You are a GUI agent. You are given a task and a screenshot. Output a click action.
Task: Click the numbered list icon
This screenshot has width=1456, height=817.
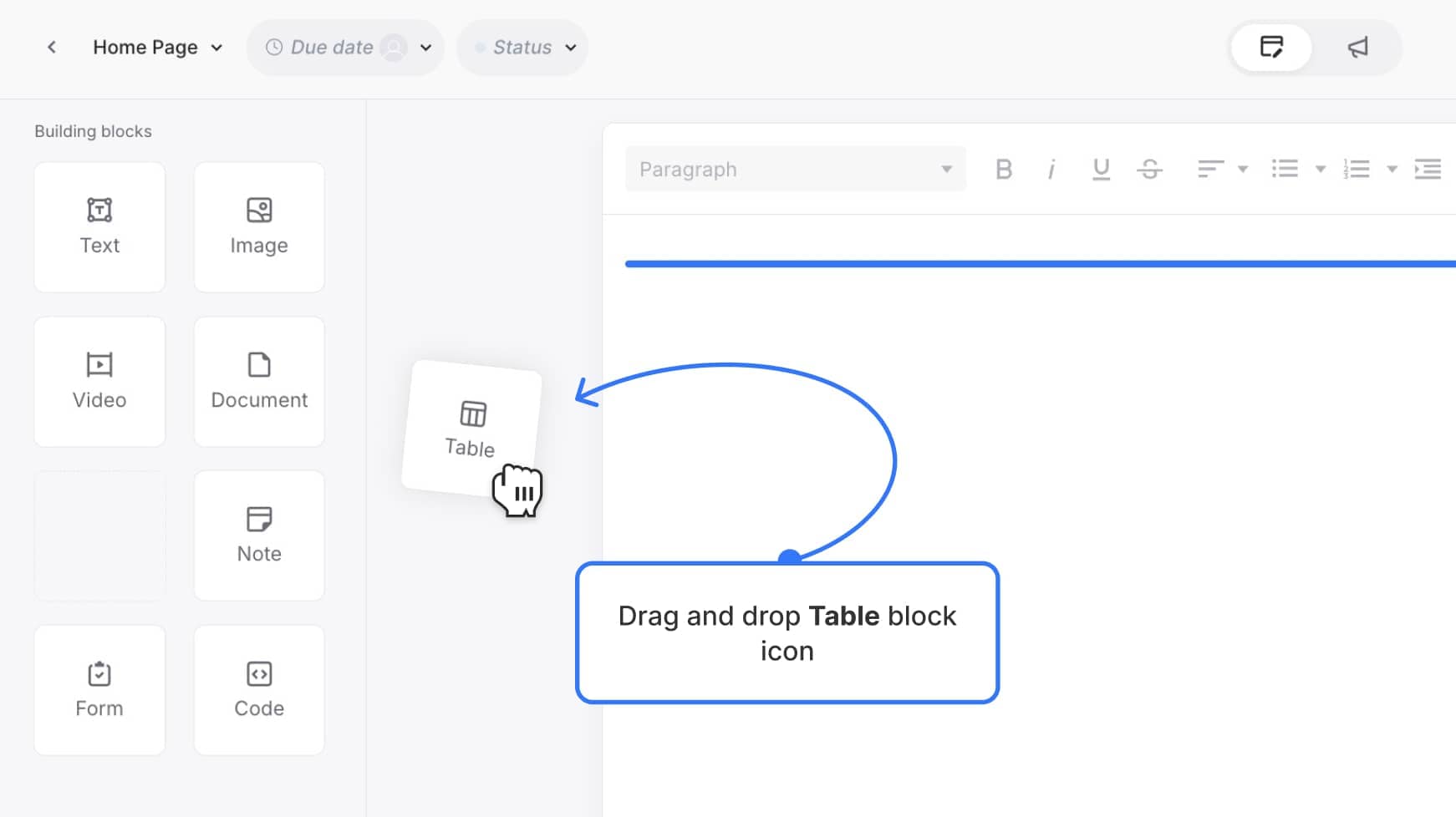tap(1356, 170)
